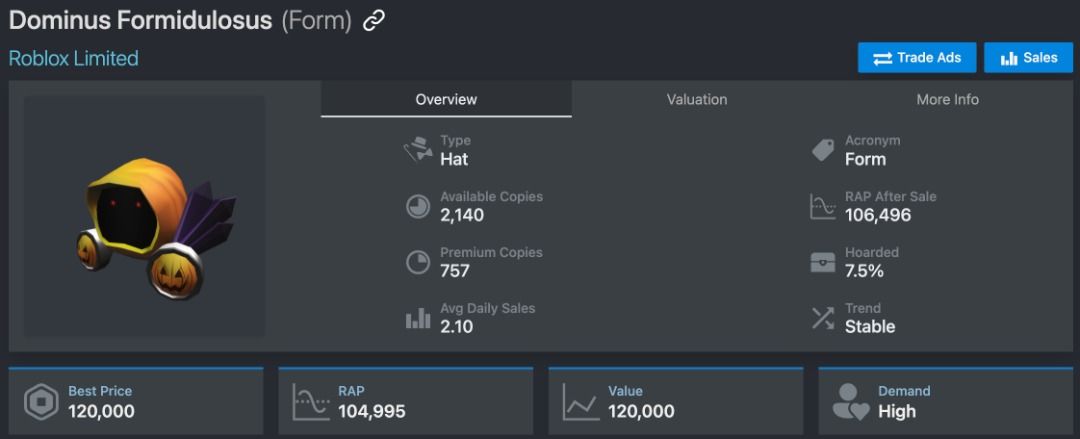1080x439 pixels.
Task: Switch to the Valuation tab
Action: click(x=697, y=99)
